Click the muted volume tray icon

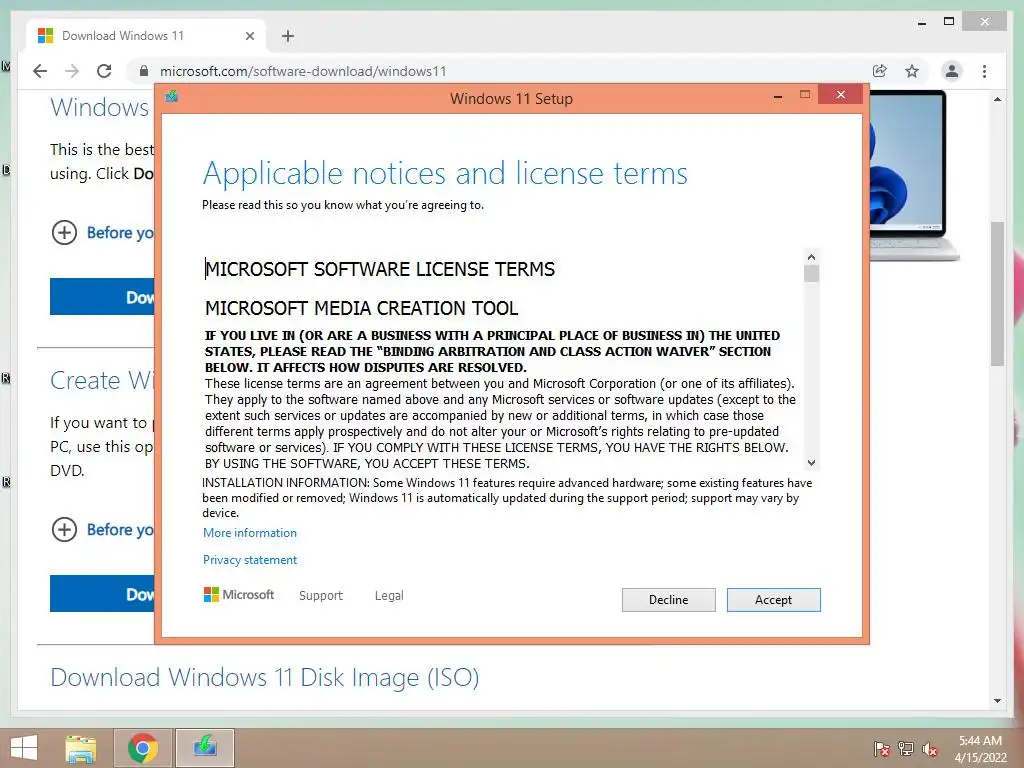coord(930,749)
